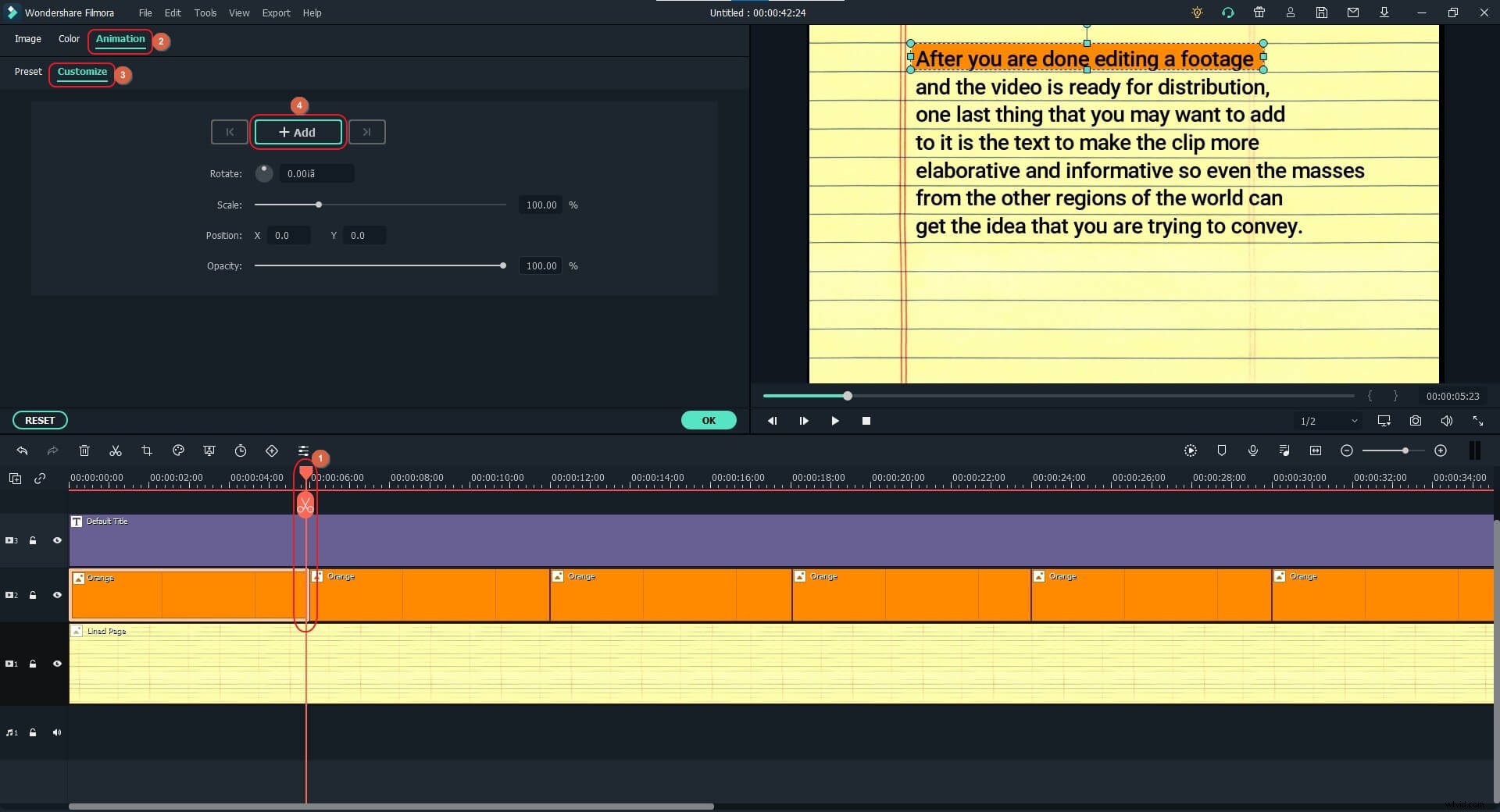
Task: Switch to the Preset tab
Action: pyautogui.click(x=28, y=72)
